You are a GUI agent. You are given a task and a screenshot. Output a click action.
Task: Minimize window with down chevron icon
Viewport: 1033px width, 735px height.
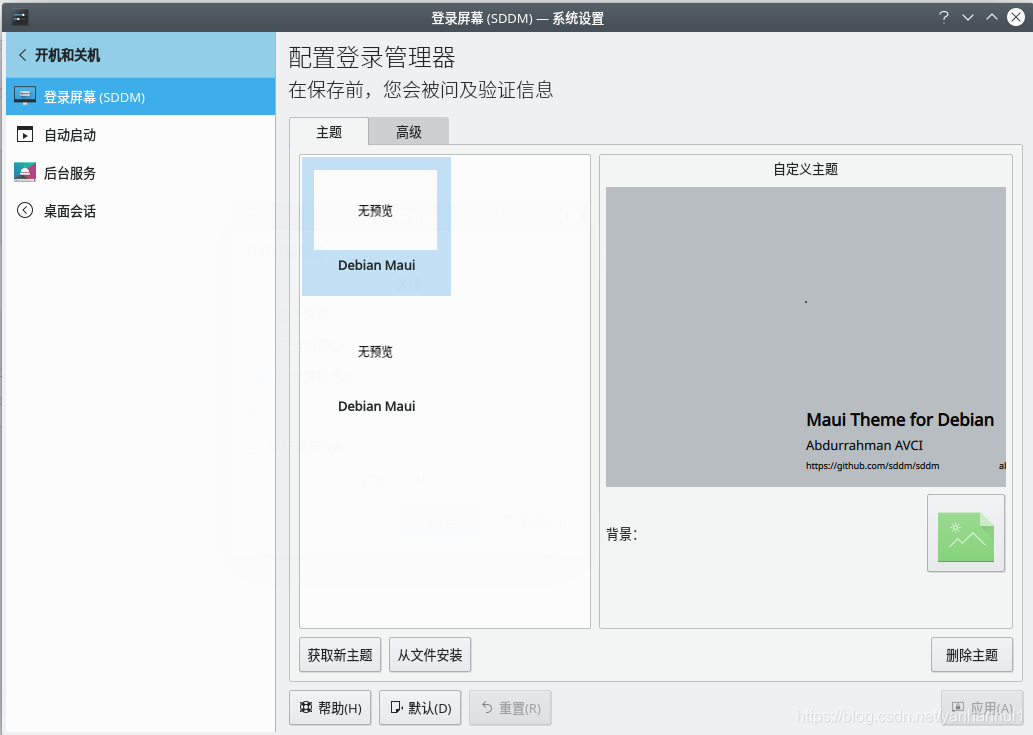point(968,17)
